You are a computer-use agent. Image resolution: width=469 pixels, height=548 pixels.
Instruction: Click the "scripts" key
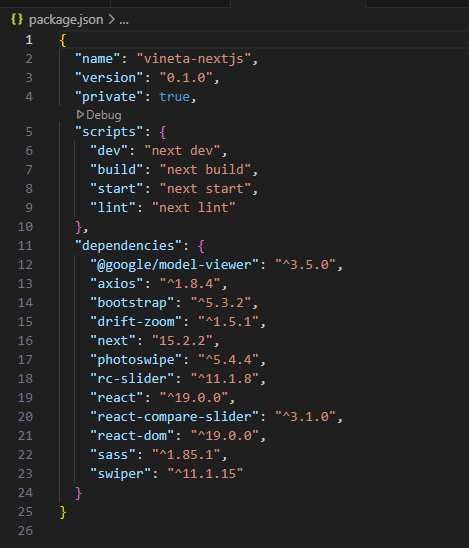(109, 132)
